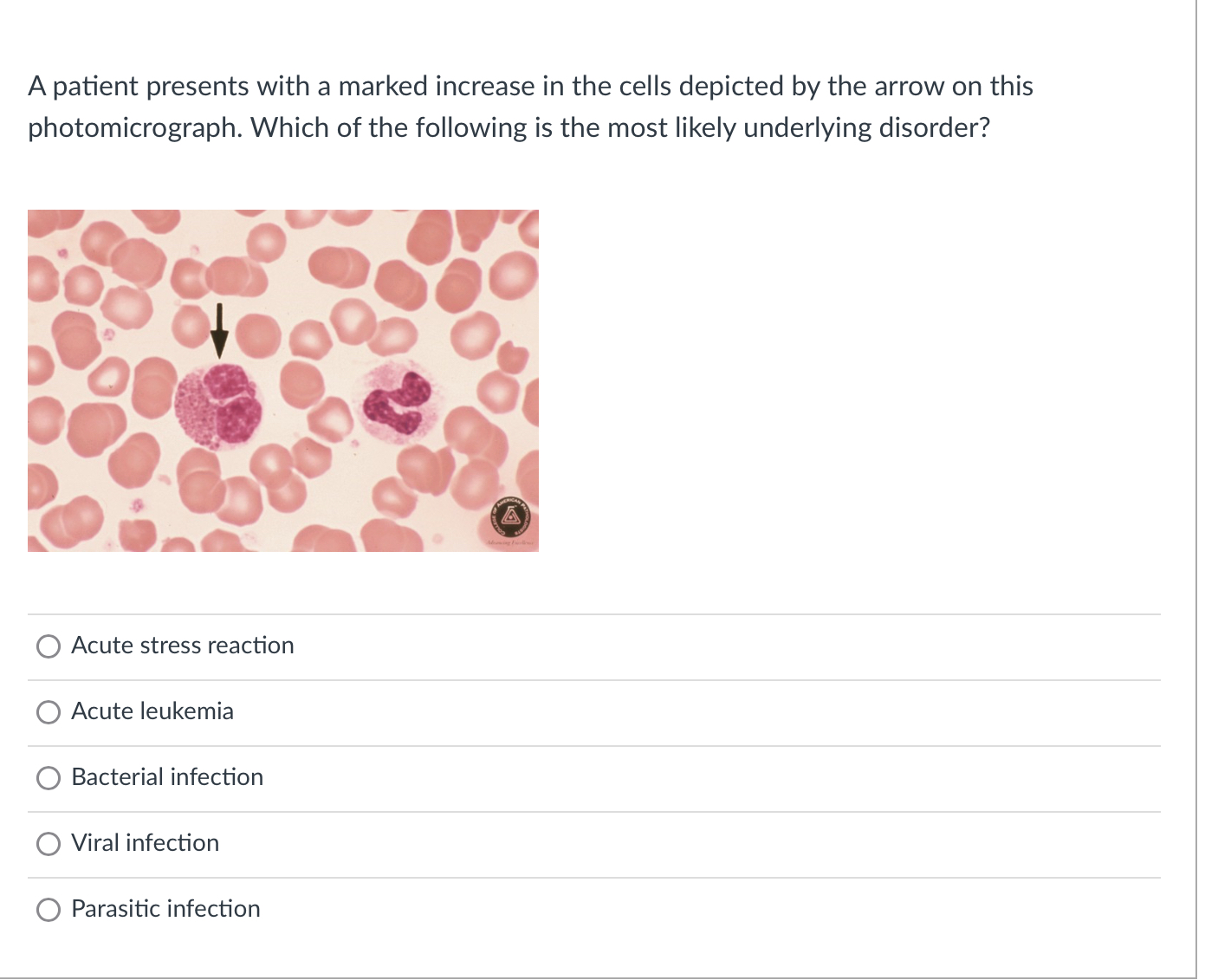Screen dimensions: 1205x980
Task: Click the 'Acute leukemia' answer label
Action: pyautogui.click(x=152, y=711)
